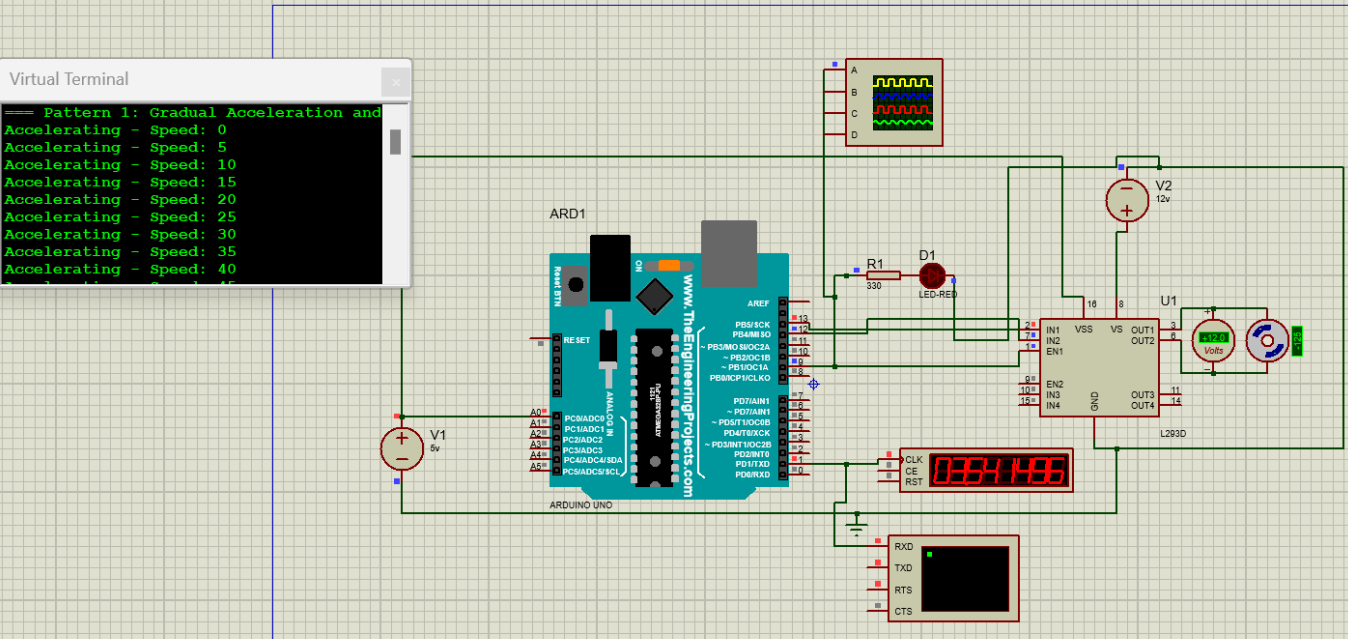Click the 'Pattern 1: Gradual Acceleration' line
The image size is (1348, 639).
193,113
